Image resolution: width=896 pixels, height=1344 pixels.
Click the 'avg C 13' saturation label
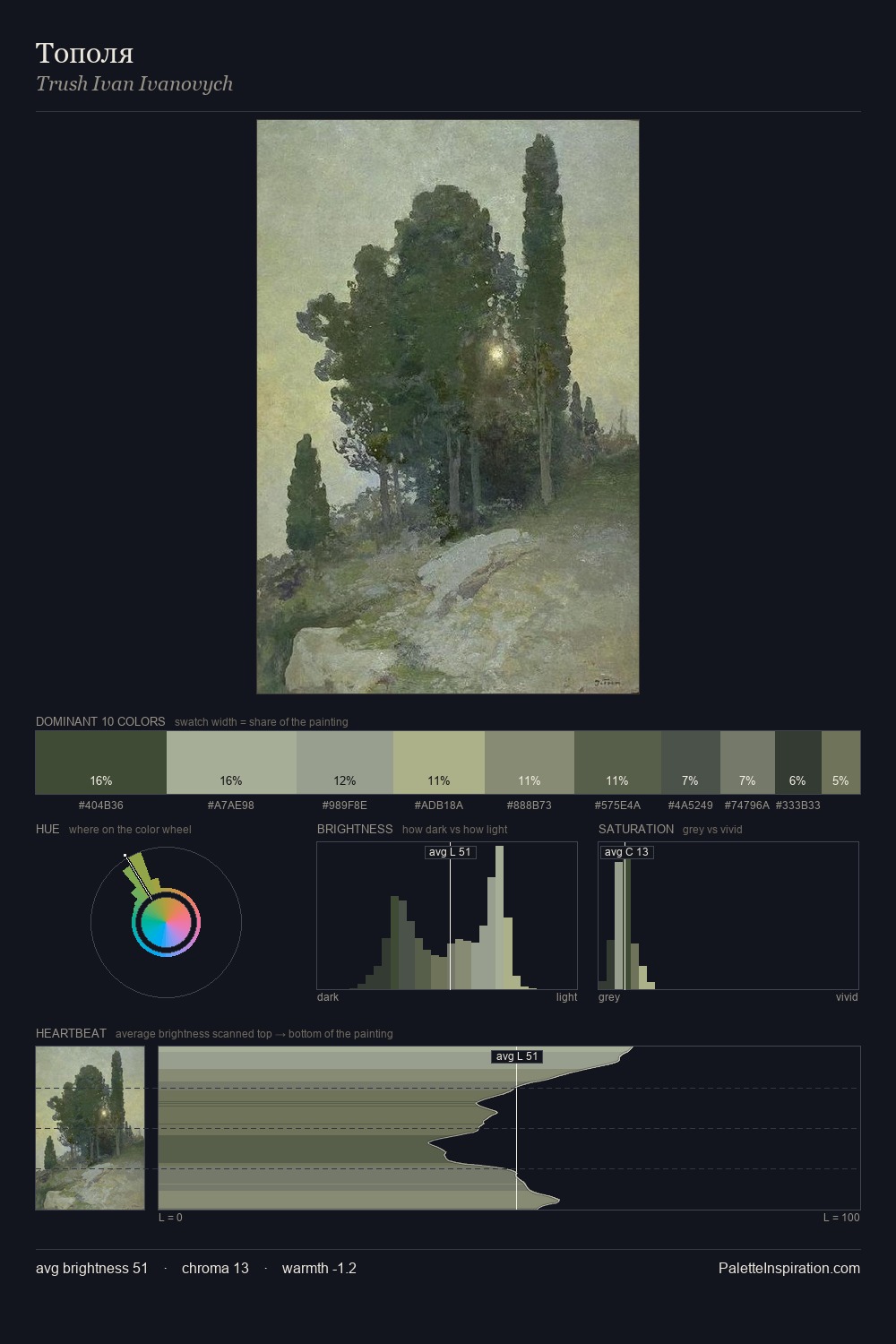click(x=626, y=852)
